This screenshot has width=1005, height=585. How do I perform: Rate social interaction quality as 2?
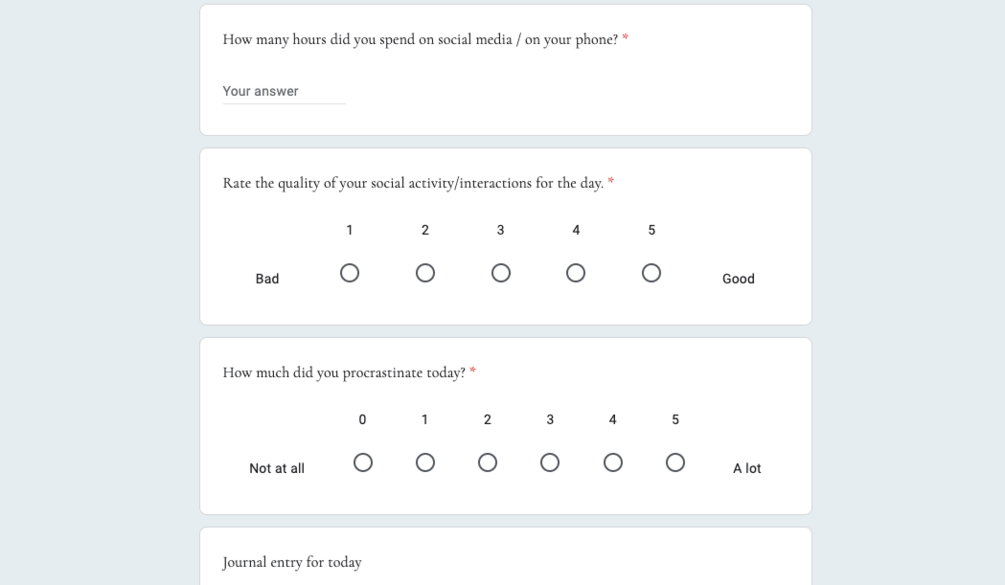(x=425, y=273)
